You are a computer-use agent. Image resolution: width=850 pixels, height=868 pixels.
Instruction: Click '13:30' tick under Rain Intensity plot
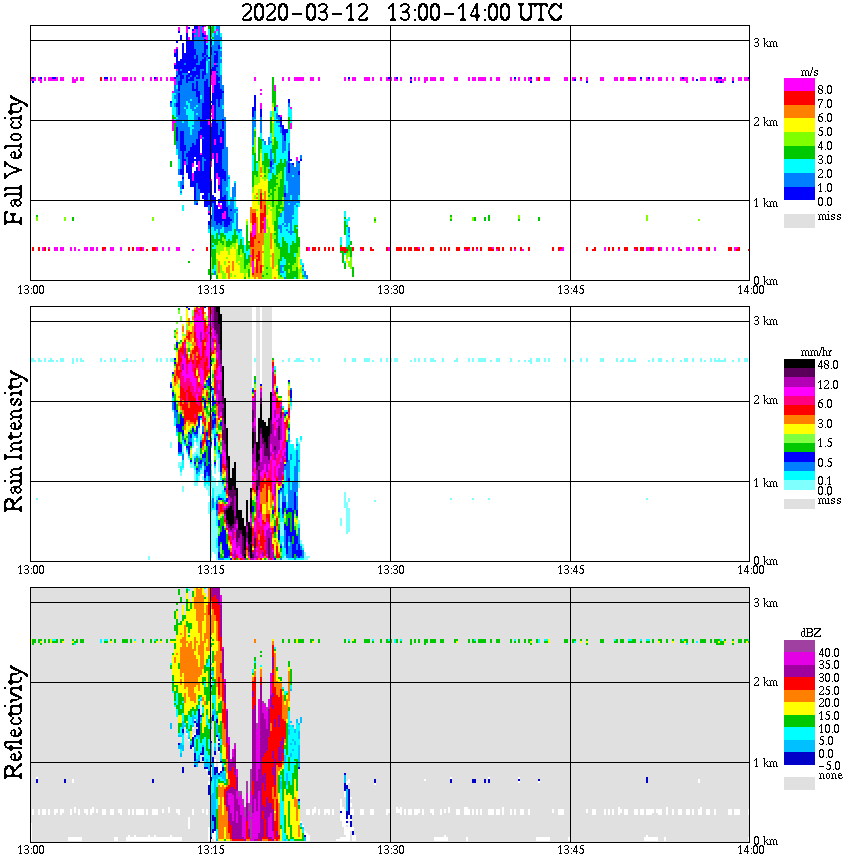tap(390, 570)
